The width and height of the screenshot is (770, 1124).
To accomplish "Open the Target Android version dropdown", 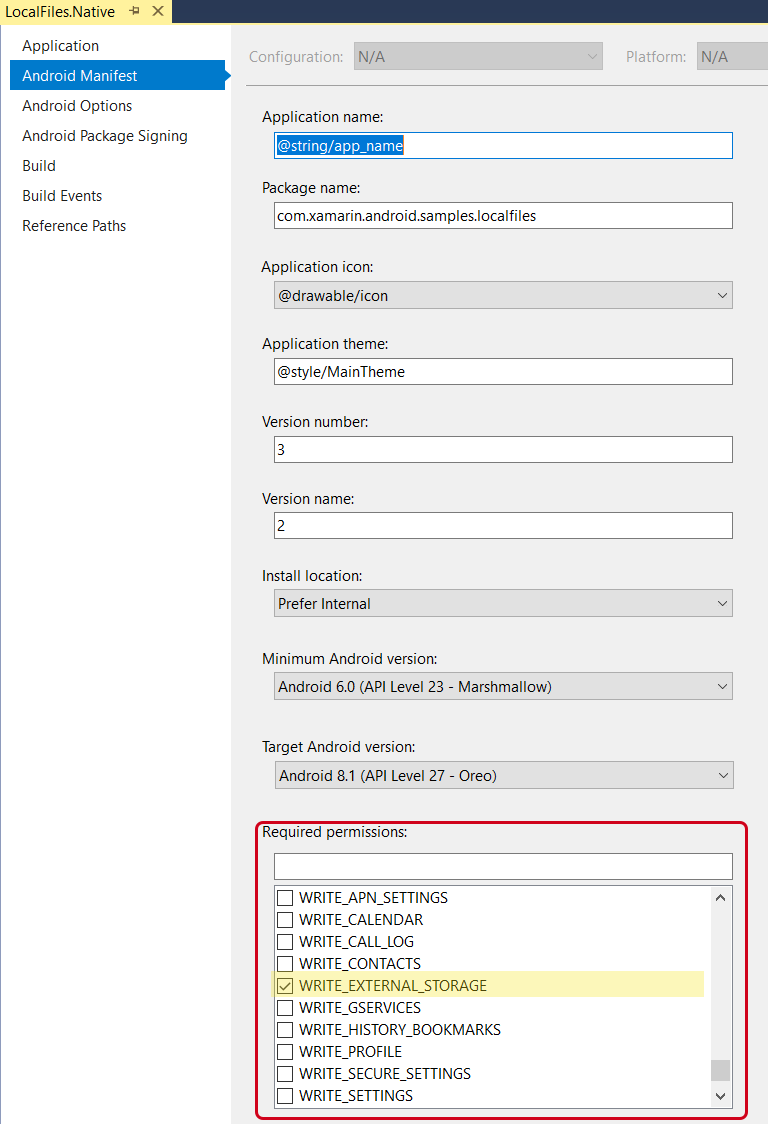I will tap(722, 775).
